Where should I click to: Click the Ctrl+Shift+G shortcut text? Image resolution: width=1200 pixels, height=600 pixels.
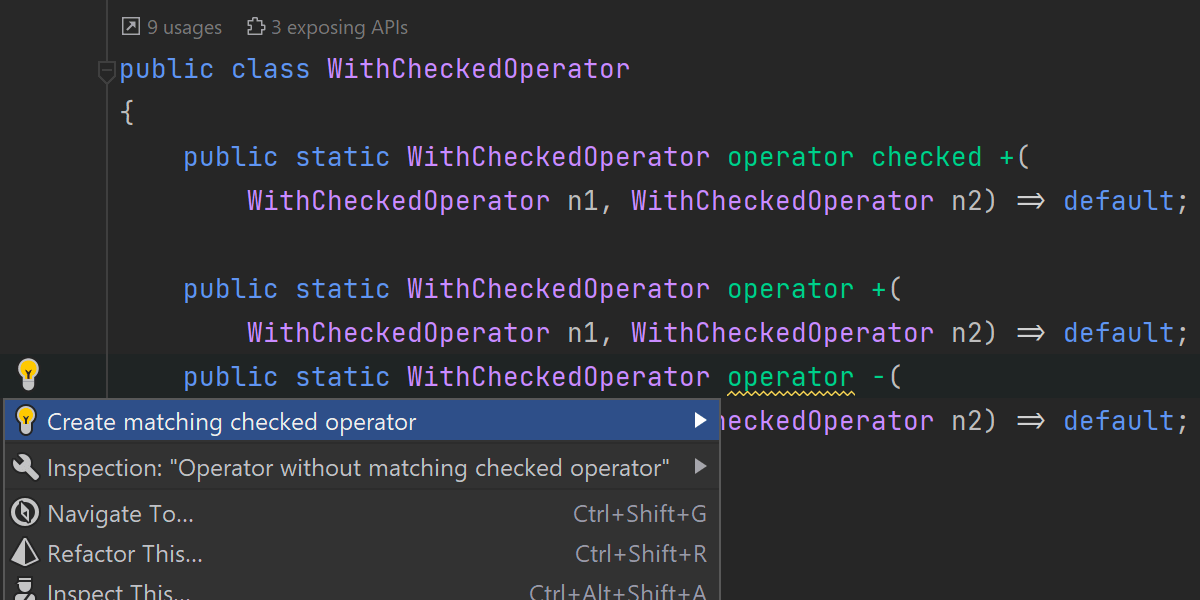(x=640, y=514)
